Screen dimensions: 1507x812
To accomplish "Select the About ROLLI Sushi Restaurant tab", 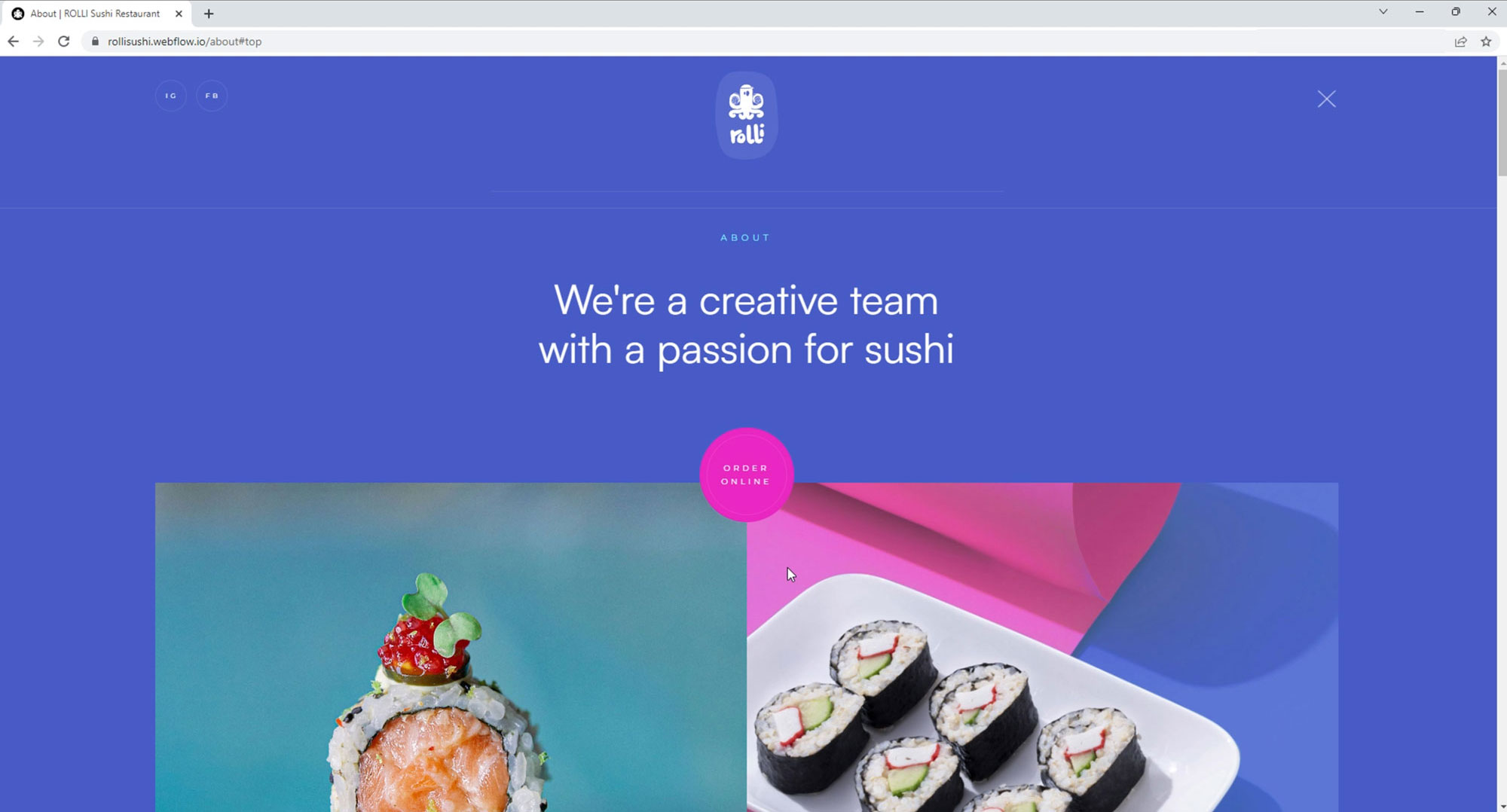I will click(x=96, y=14).
